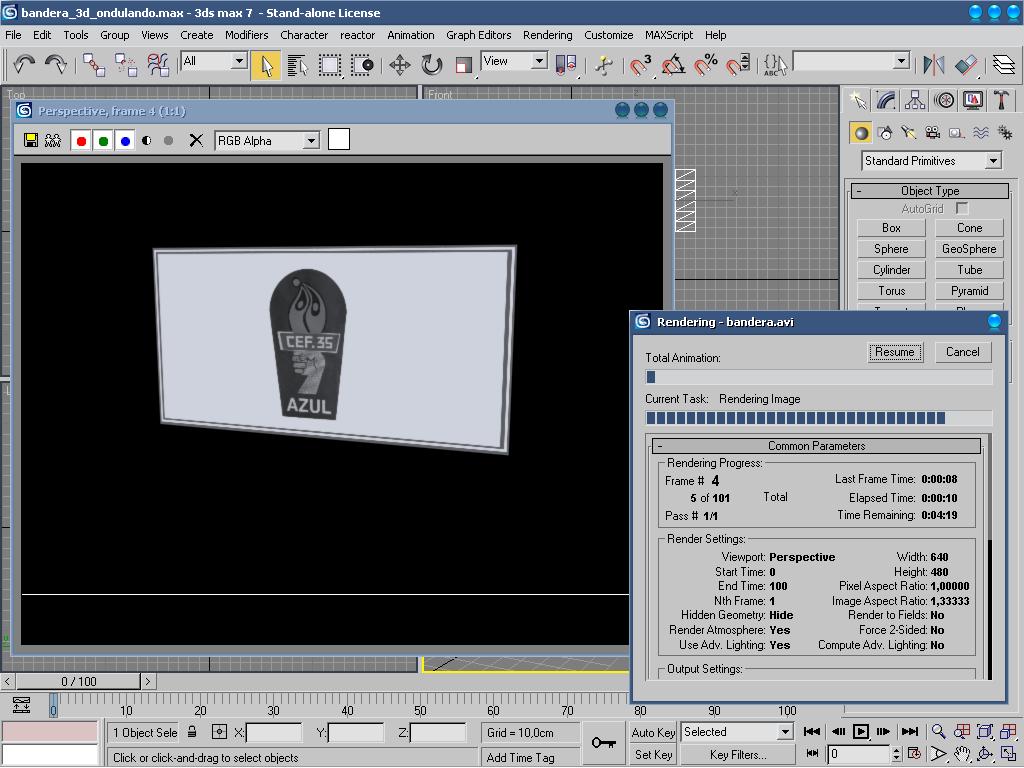Enable the AutoGrid checkbox

[x=962, y=208]
